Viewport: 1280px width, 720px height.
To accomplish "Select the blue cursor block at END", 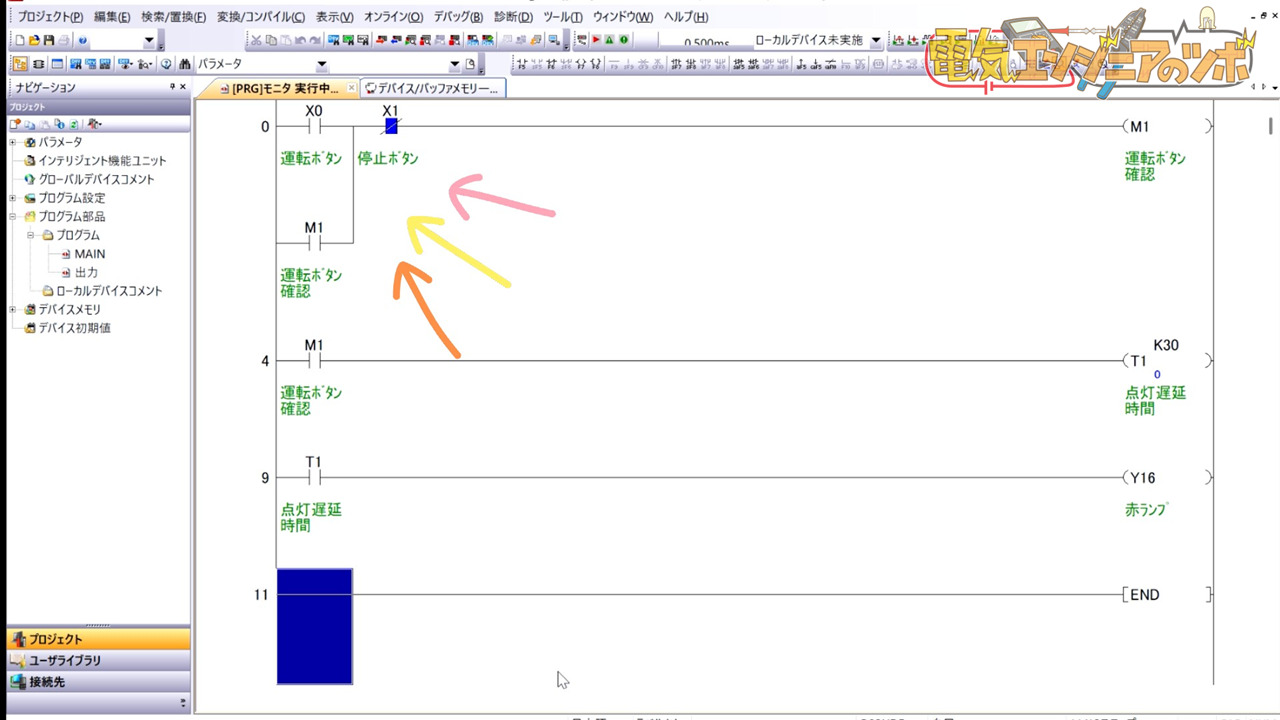I will (x=314, y=626).
